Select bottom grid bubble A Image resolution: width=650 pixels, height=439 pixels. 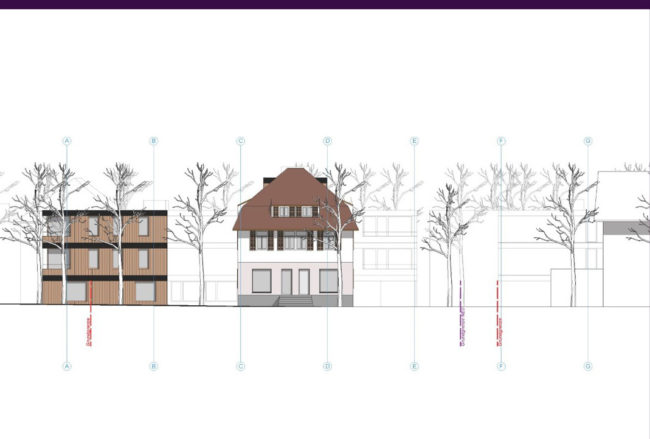pos(67,366)
